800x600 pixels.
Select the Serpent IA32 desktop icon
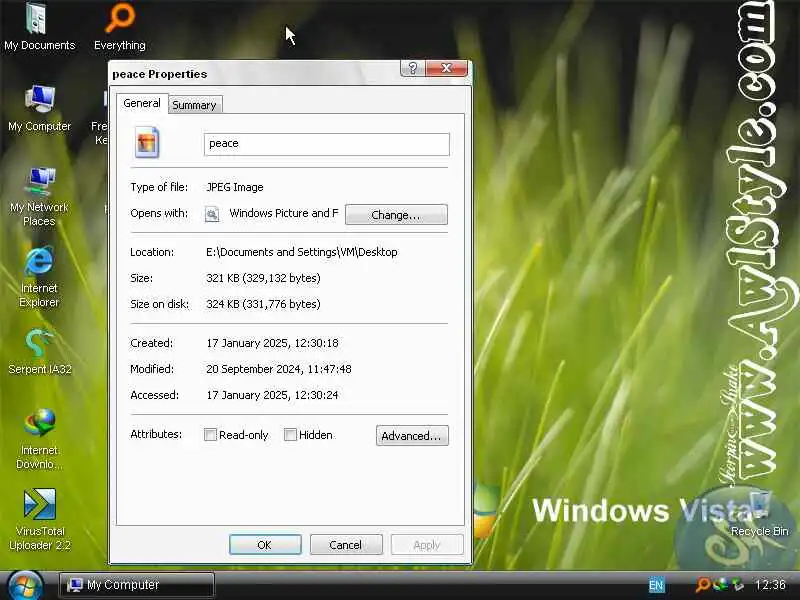coord(40,351)
